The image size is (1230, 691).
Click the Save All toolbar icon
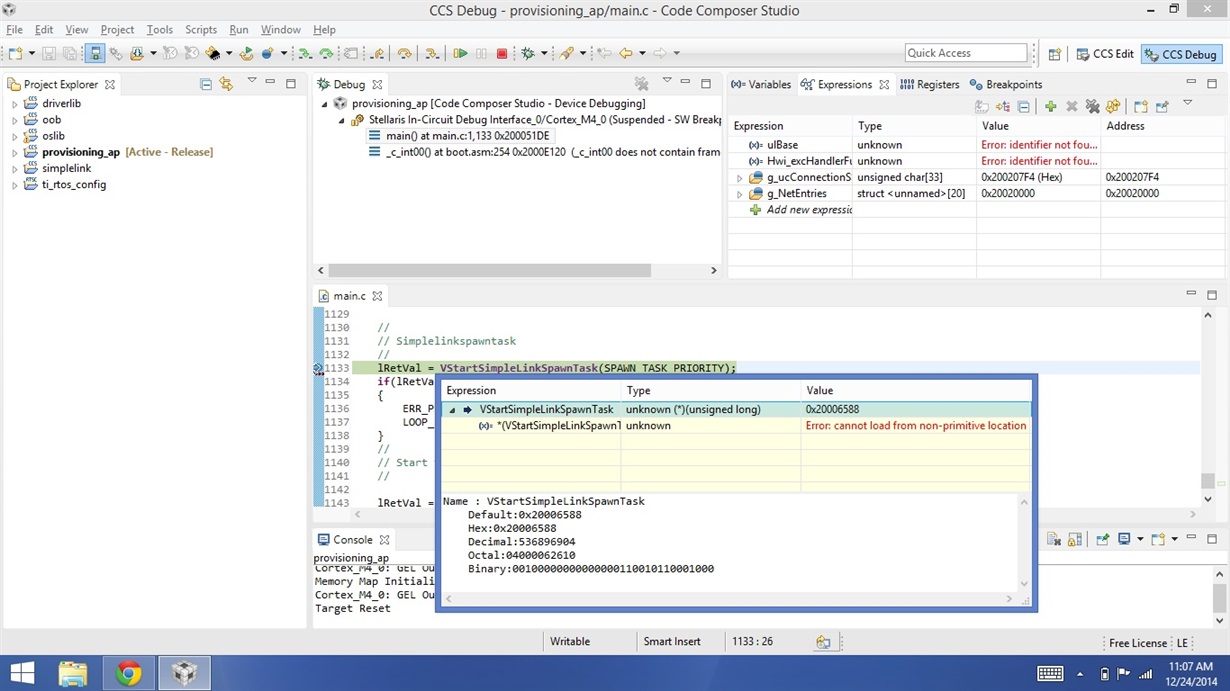coord(71,53)
